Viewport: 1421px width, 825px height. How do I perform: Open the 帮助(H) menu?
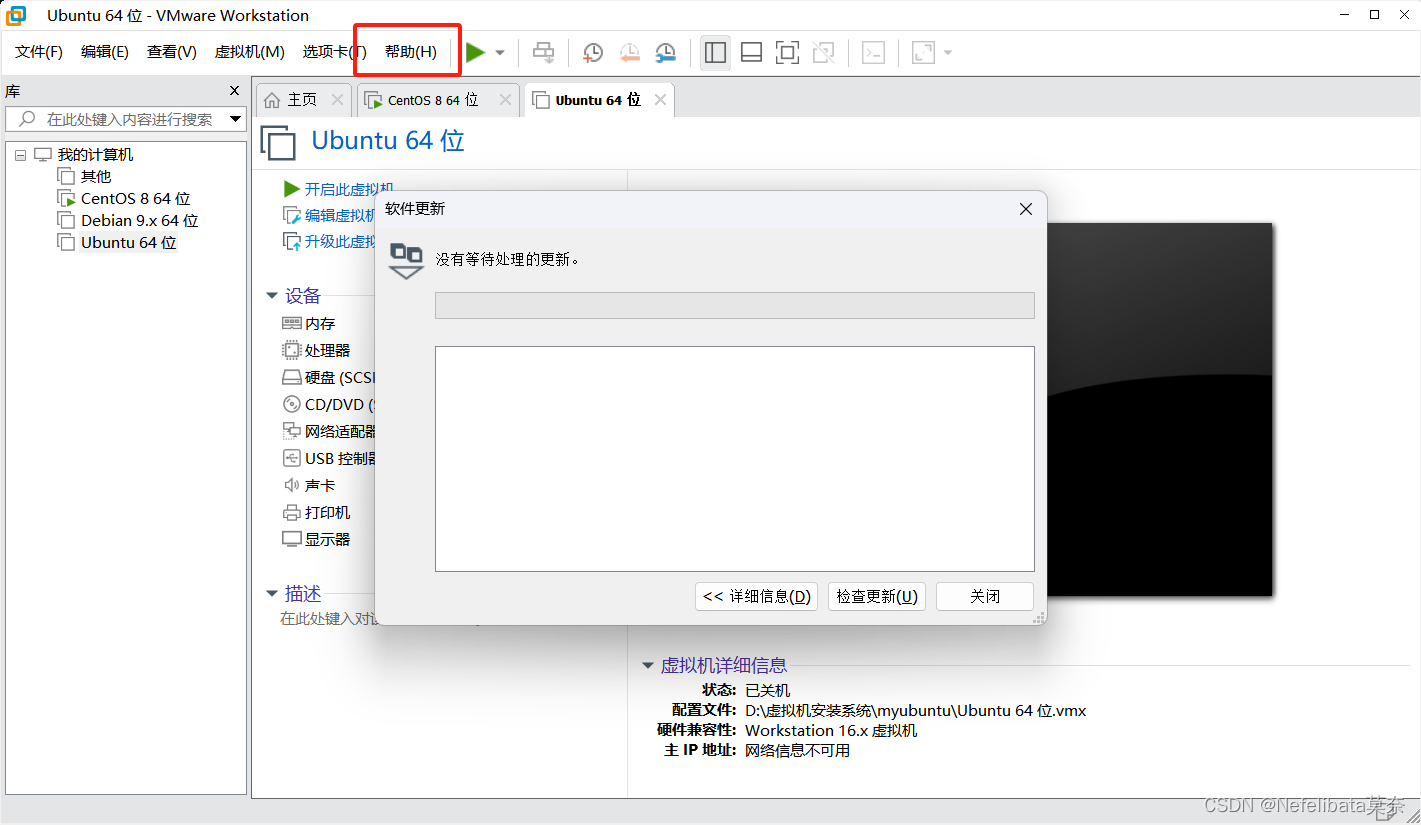(x=411, y=52)
